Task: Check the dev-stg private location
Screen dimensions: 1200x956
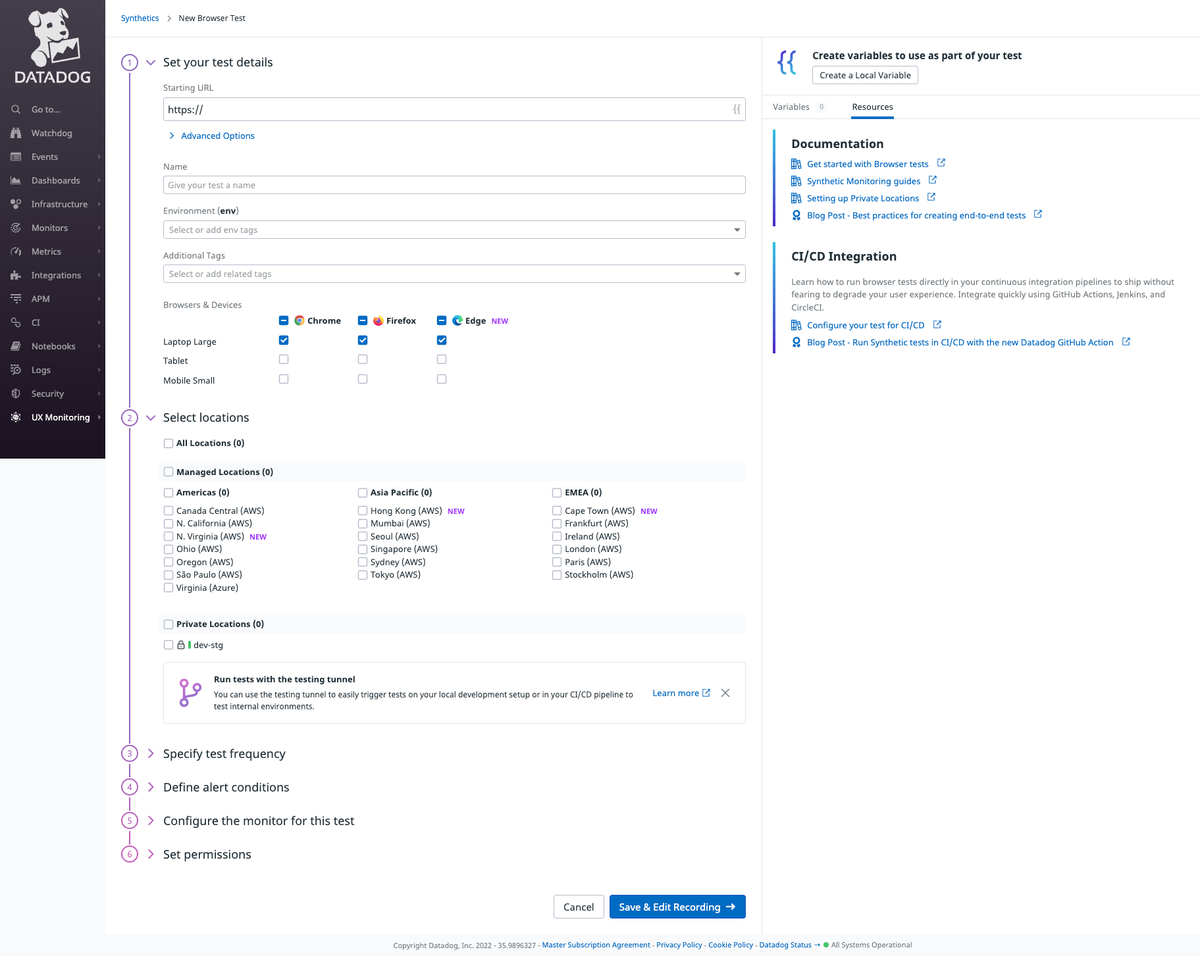Action: [168, 645]
